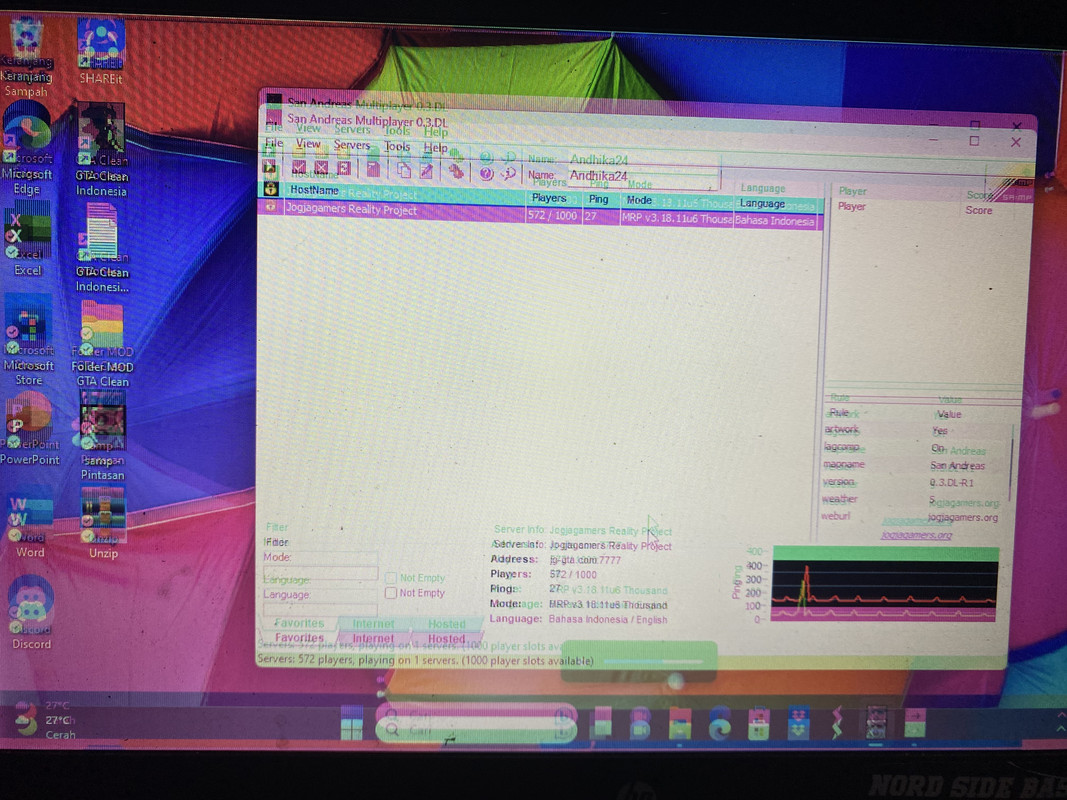This screenshot has height=800, width=1067.
Task: Click the Delete Server X toolbar icon
Action: pyautogui.click(x=321, y=167)
